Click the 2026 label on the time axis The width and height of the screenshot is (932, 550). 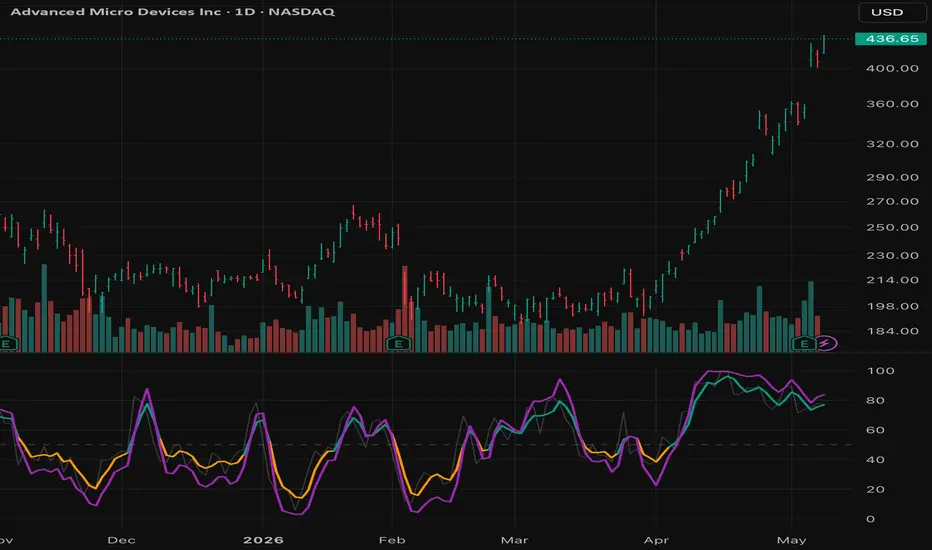click(263, 540)
